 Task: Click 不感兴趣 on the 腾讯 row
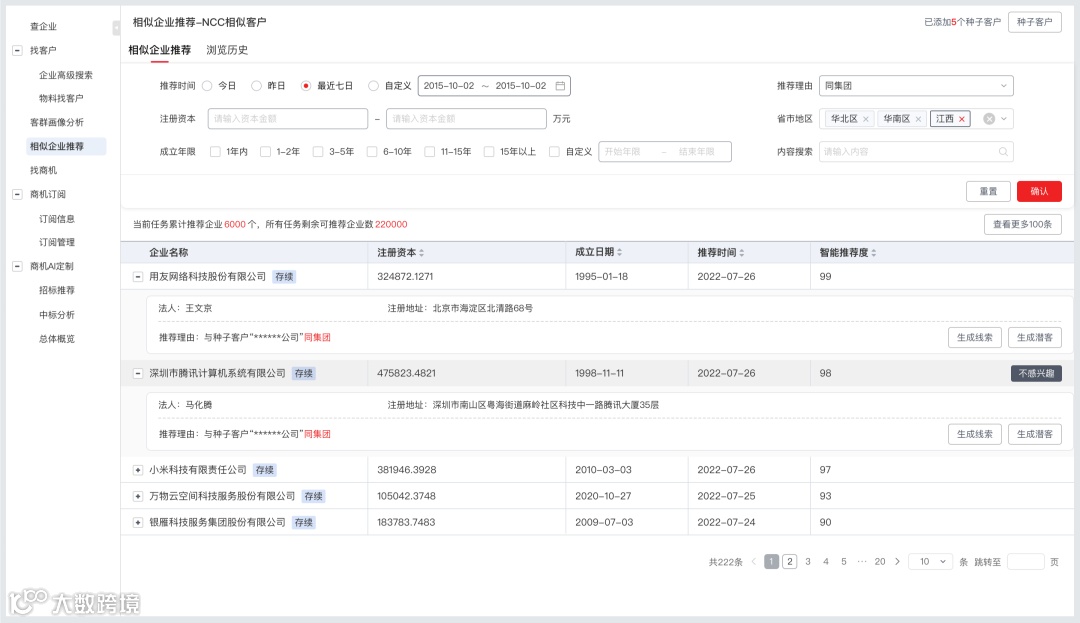point(1037,373)
